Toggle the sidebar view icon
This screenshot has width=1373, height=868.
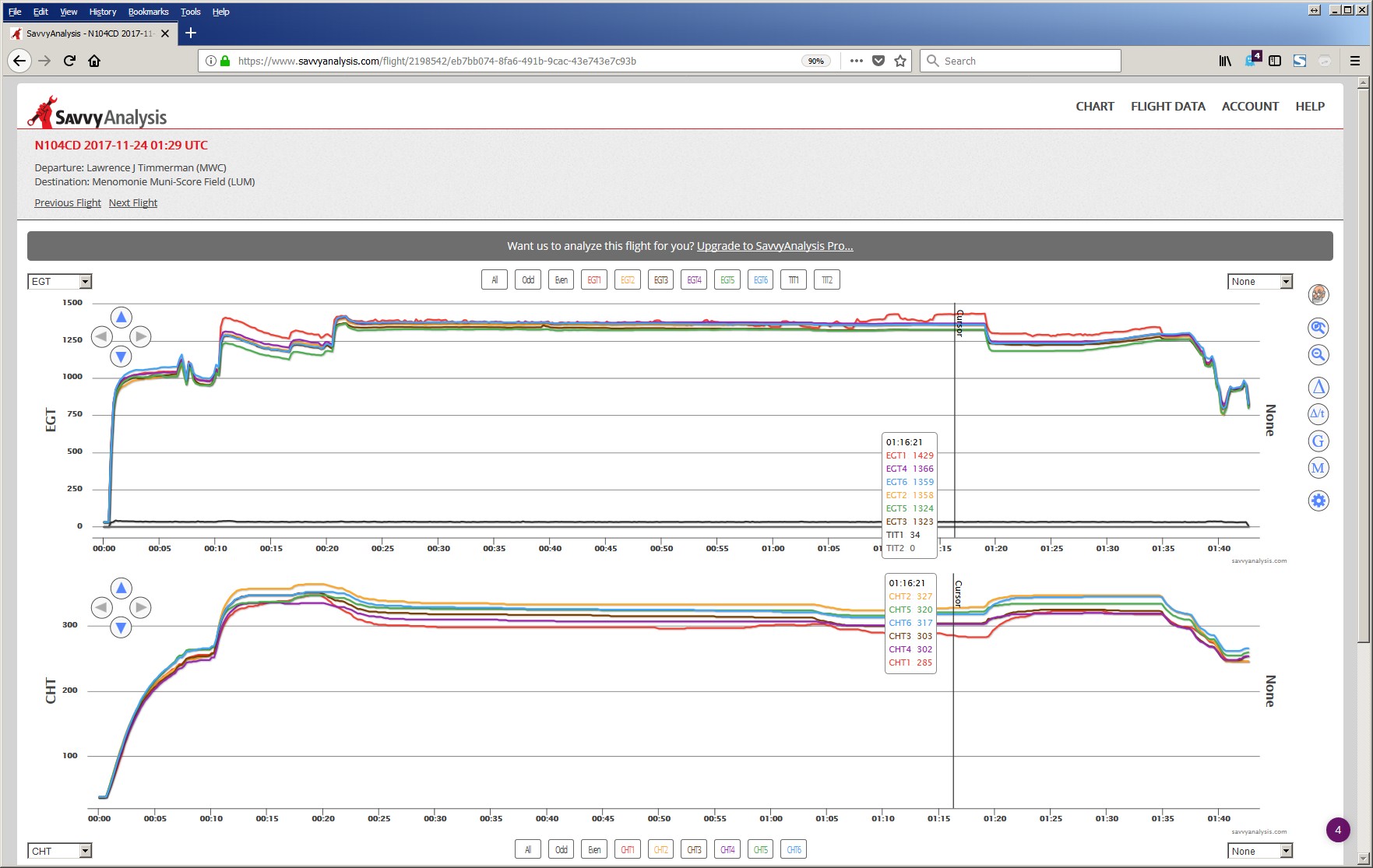pyautogui.click(x=1275, y=61)
